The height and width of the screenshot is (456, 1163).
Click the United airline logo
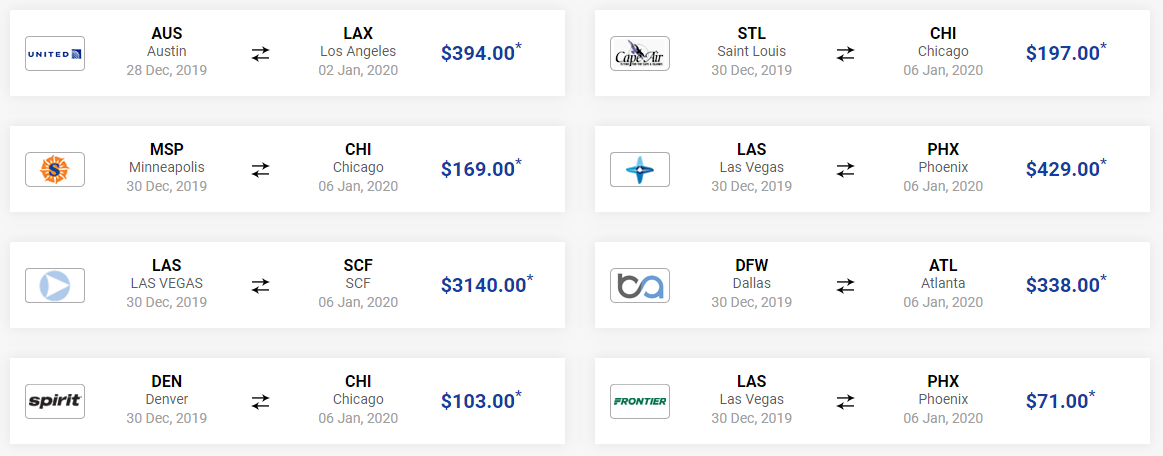click(x=55, y=53)
